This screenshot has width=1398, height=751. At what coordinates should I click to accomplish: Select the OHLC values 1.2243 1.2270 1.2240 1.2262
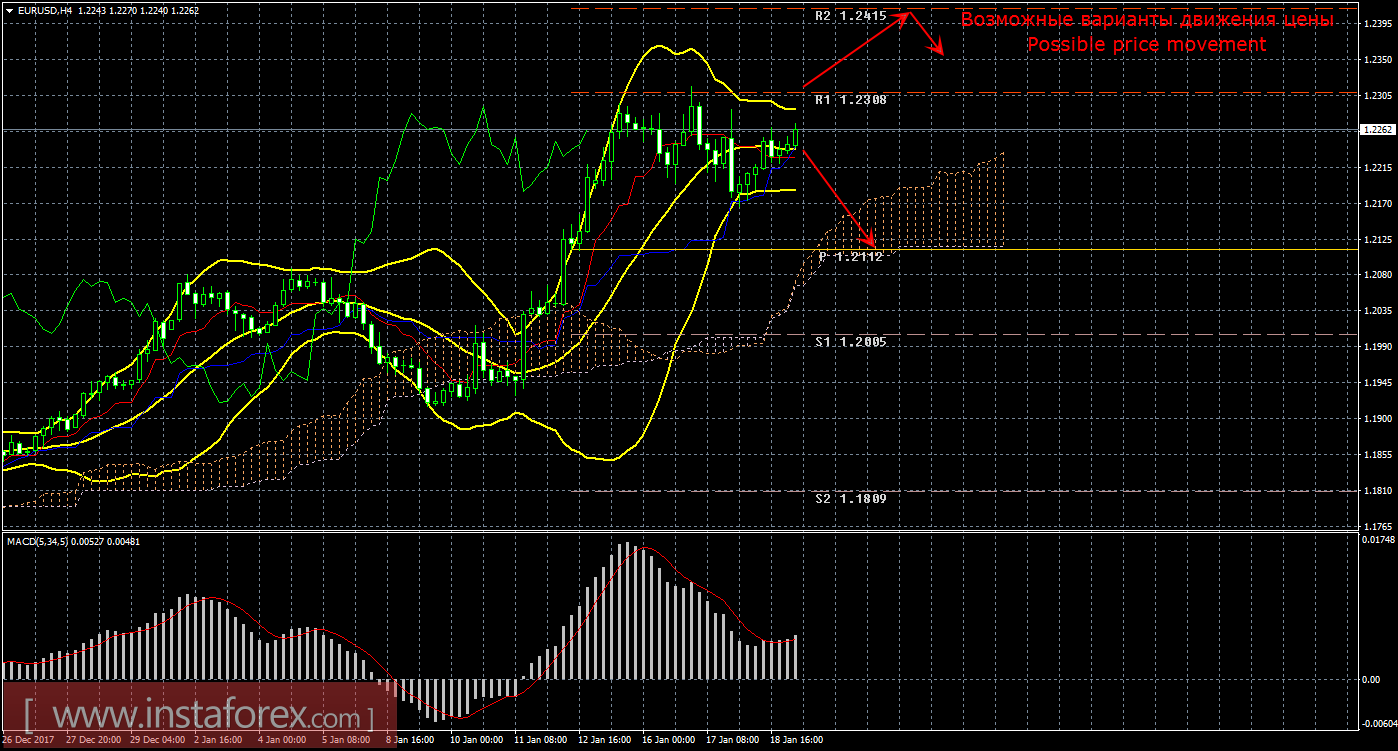(138, 10)
